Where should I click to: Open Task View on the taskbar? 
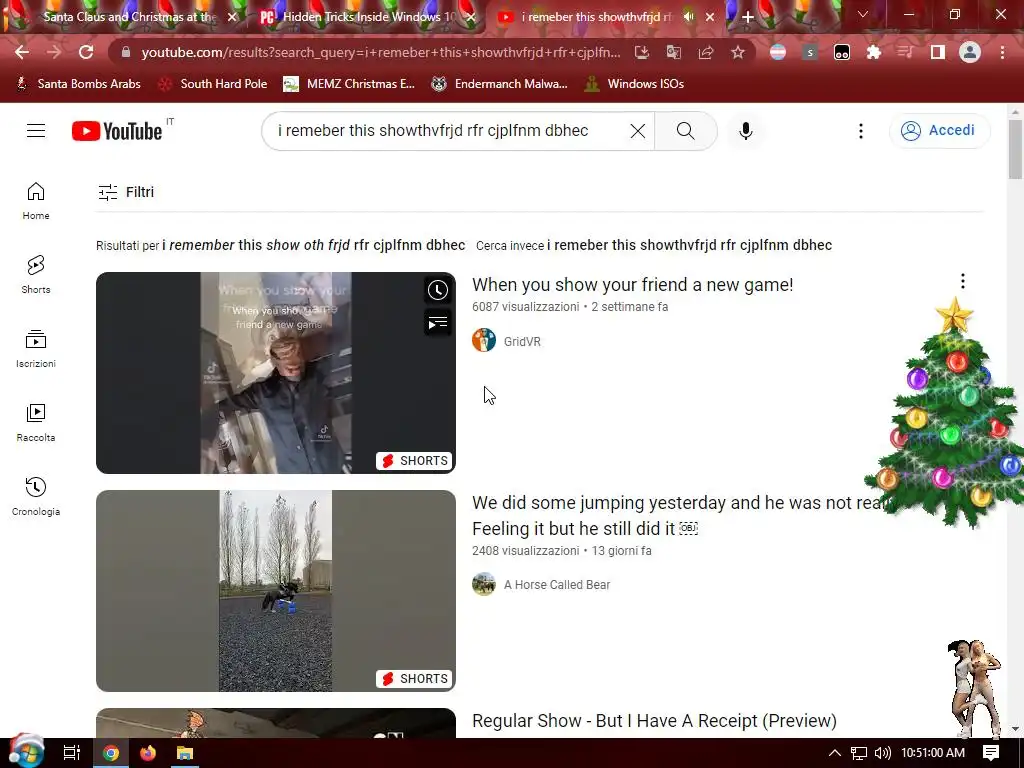pyautogui.click(x=72, y=753)
